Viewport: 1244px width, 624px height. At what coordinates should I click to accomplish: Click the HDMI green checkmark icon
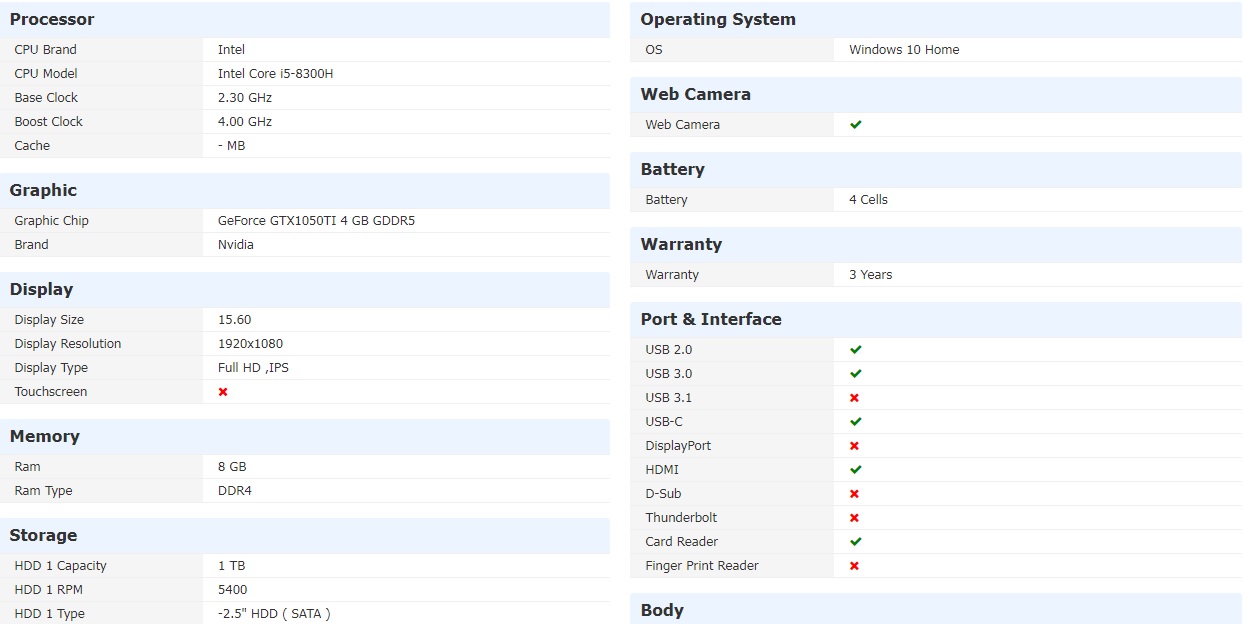(x=856, y=470)
